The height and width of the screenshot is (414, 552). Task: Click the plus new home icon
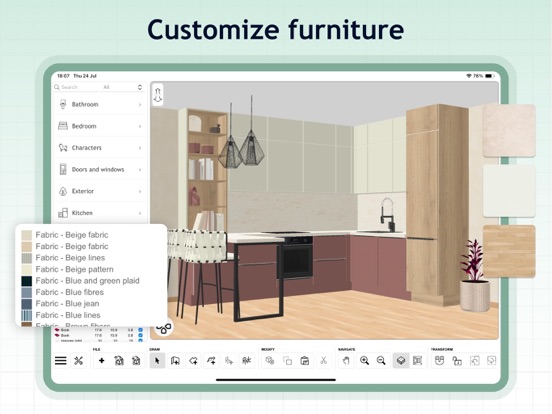coord(101,360)
